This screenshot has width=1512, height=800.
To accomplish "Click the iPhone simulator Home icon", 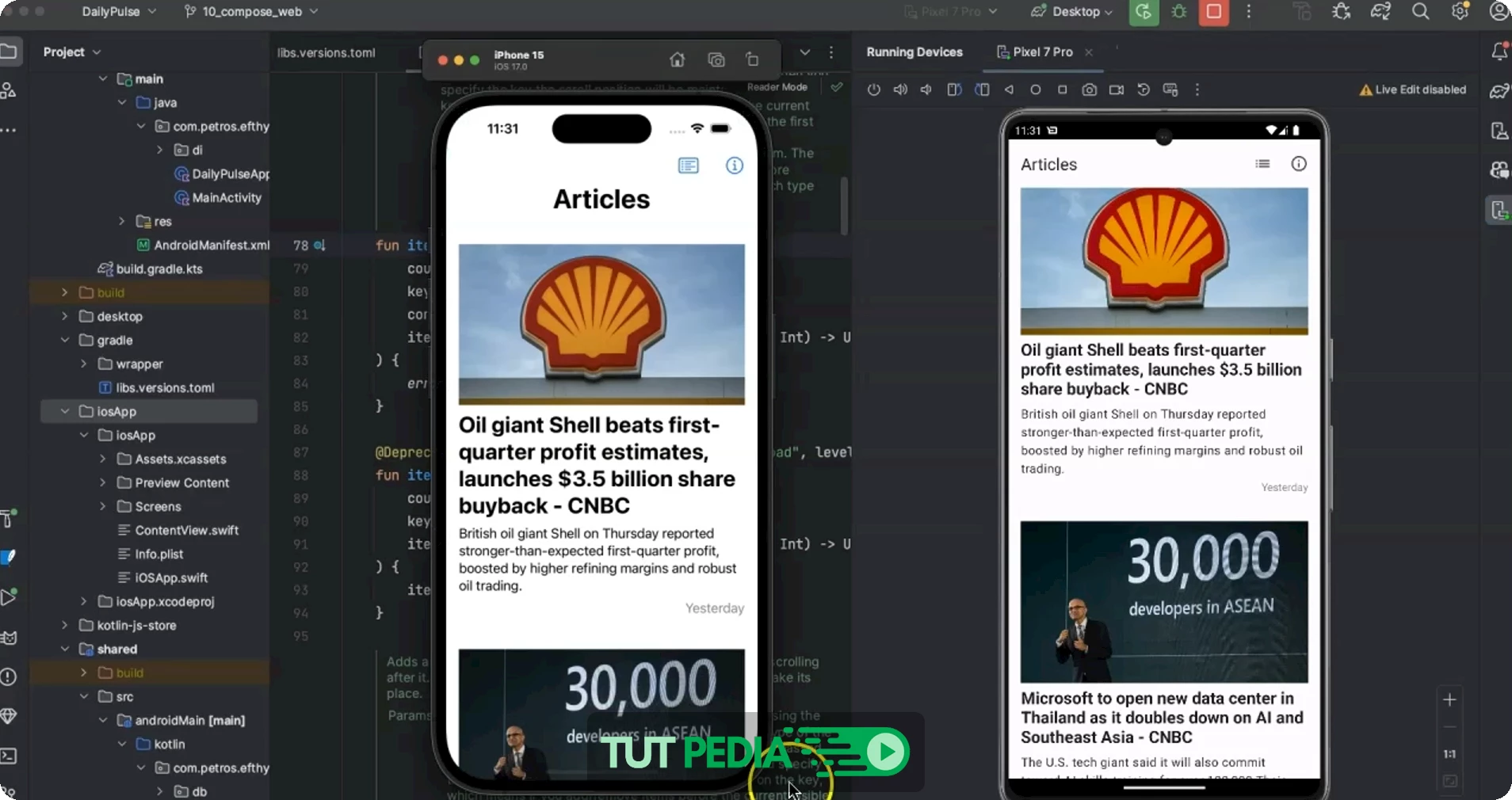I will [x=677, y=59].
